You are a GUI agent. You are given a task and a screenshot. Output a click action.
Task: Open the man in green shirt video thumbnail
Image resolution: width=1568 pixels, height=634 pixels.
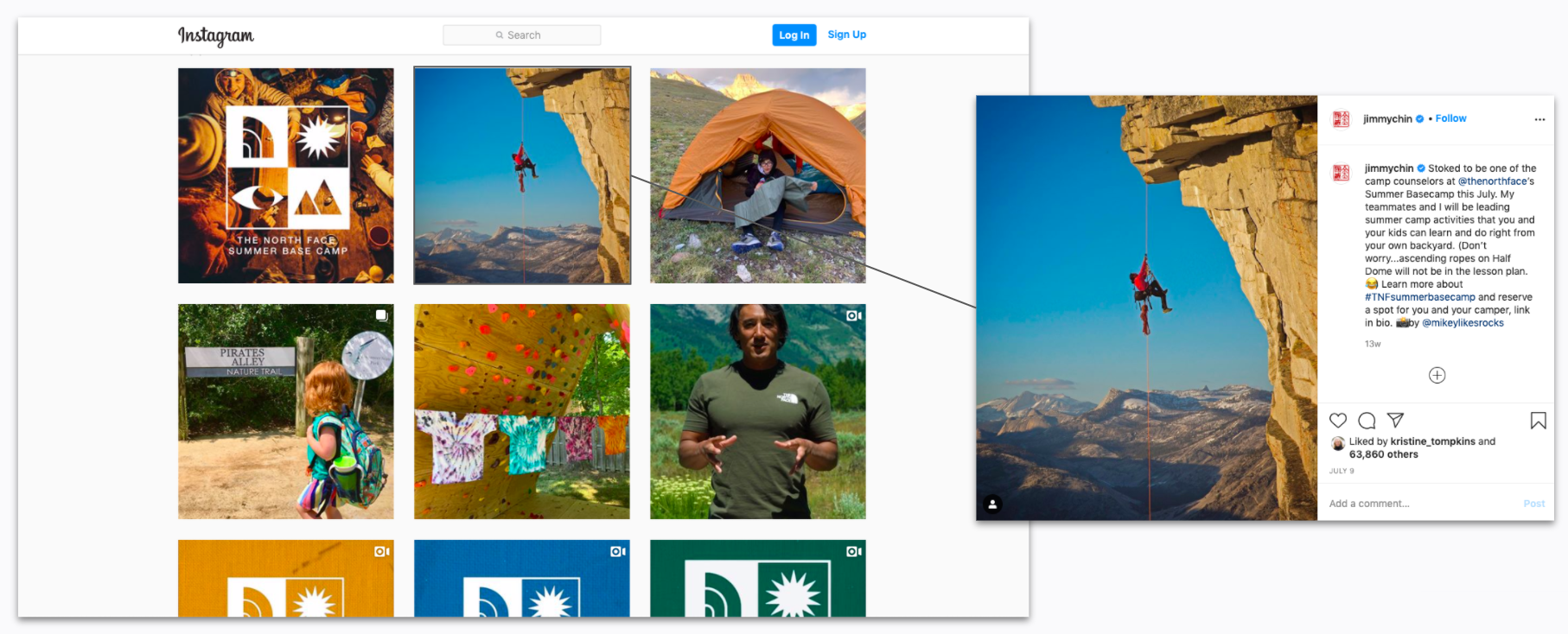758,411
